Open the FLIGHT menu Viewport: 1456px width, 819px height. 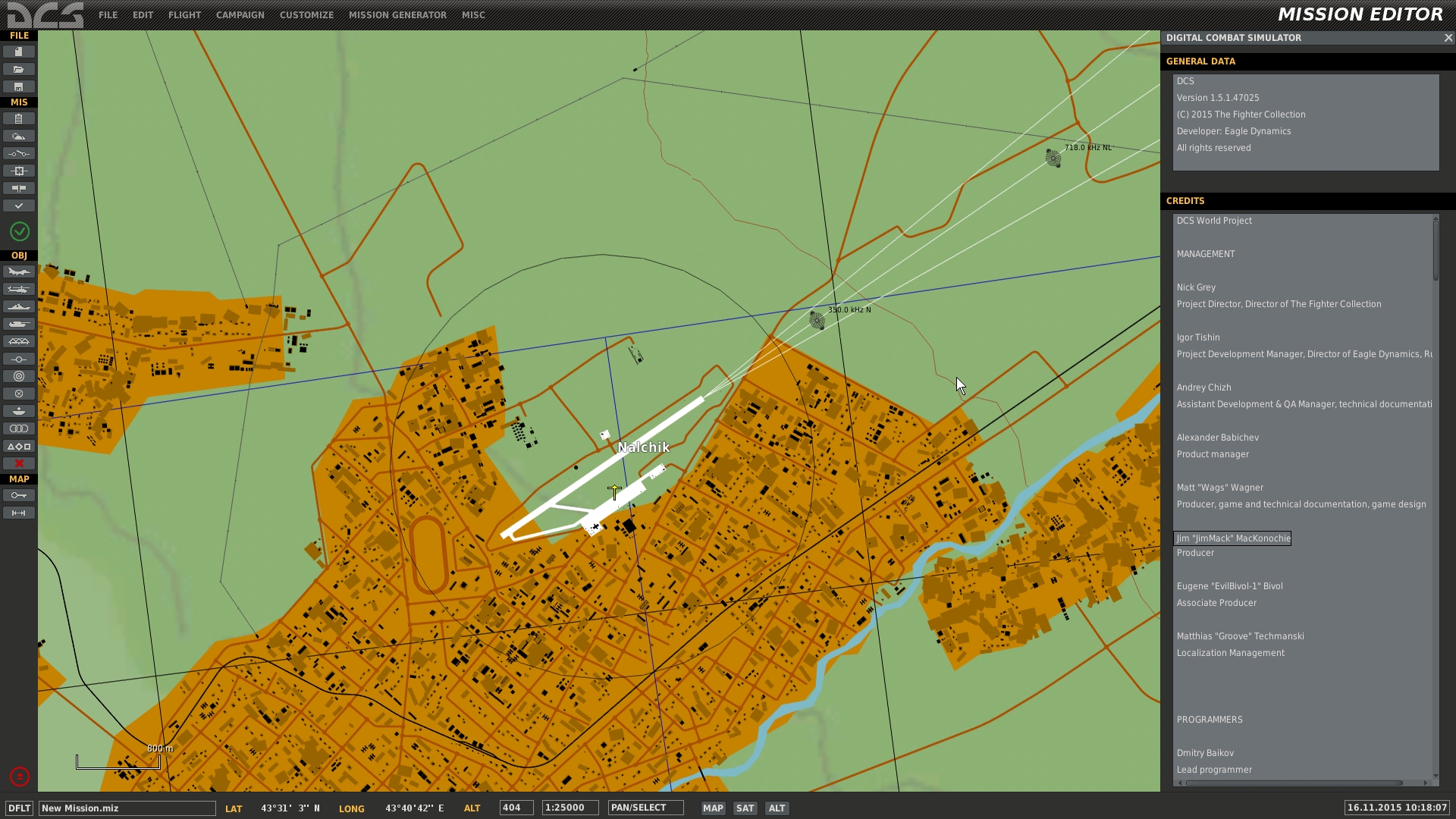coord(184,14)
